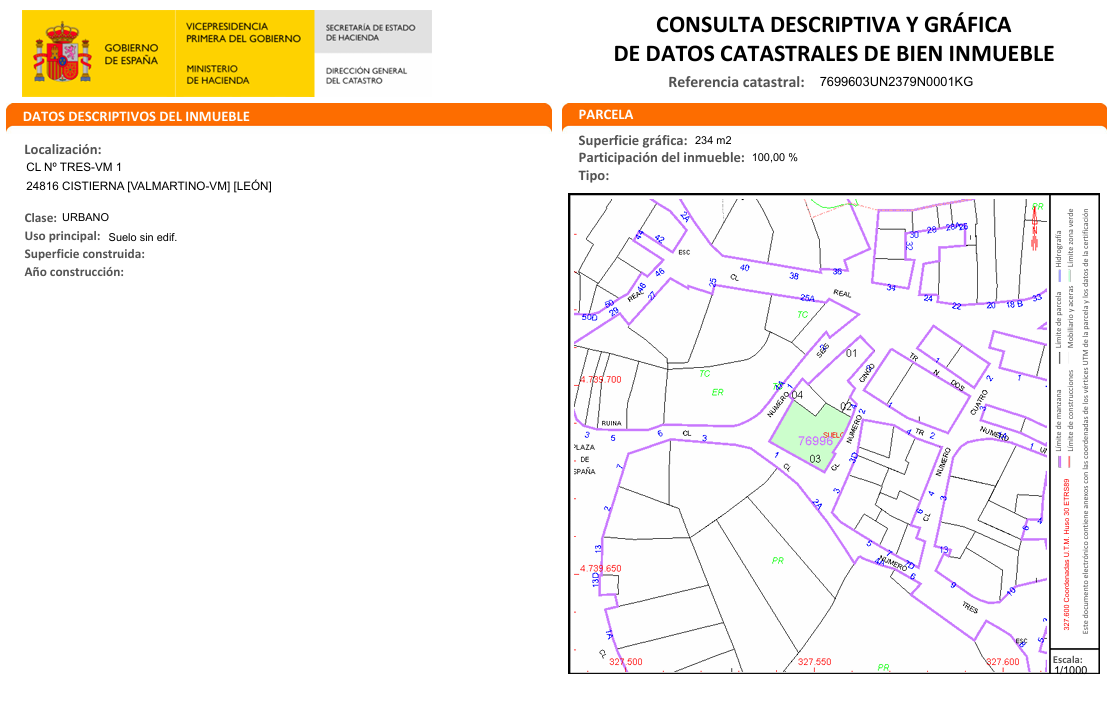Select cadastral reference 7699603UN2379N0001KG
Image resolution: width=1107 pixels, height=704 pixels.
896,82
